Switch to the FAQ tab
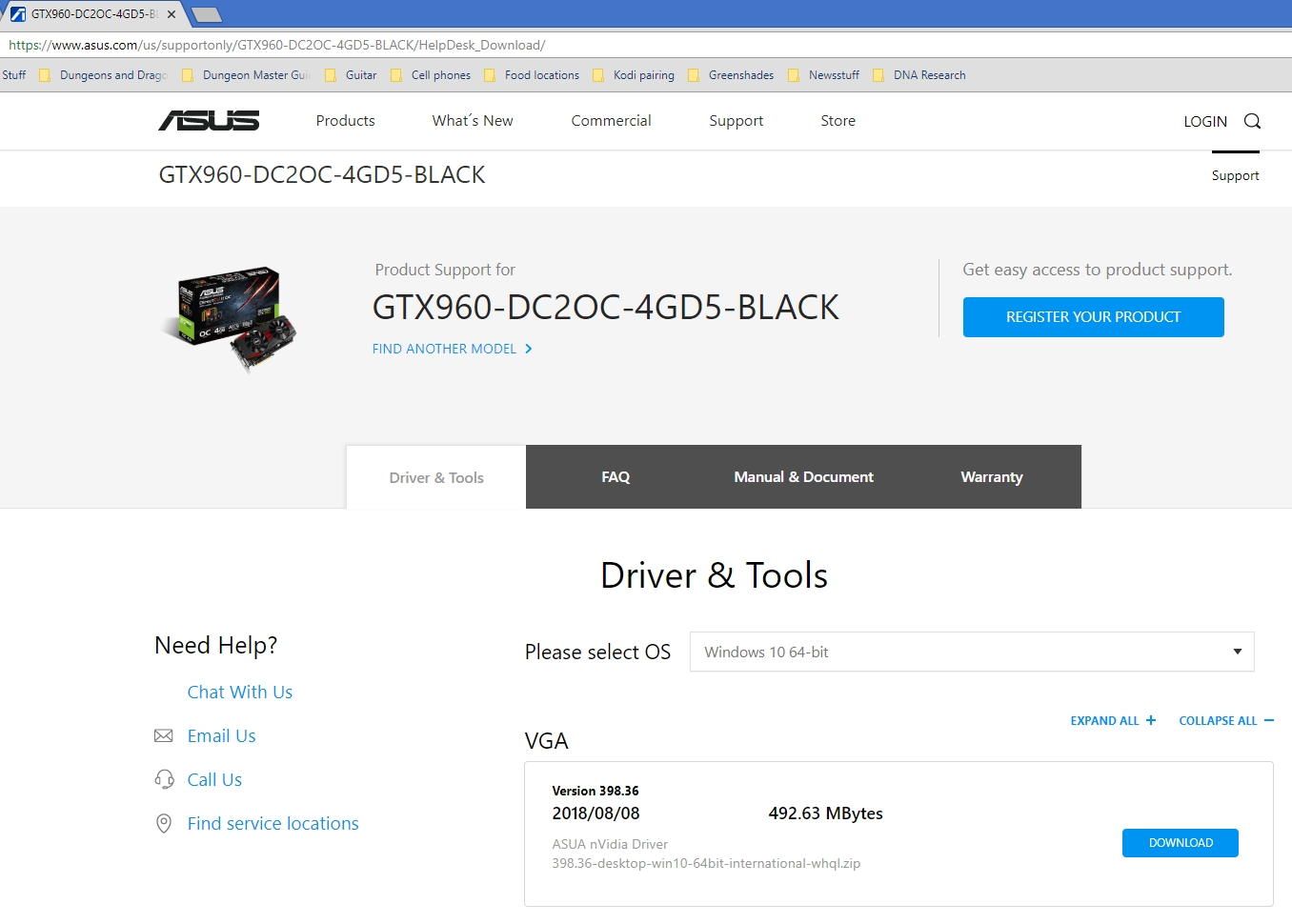Screen dimensions: 1292x924 [x=616, y=477]
